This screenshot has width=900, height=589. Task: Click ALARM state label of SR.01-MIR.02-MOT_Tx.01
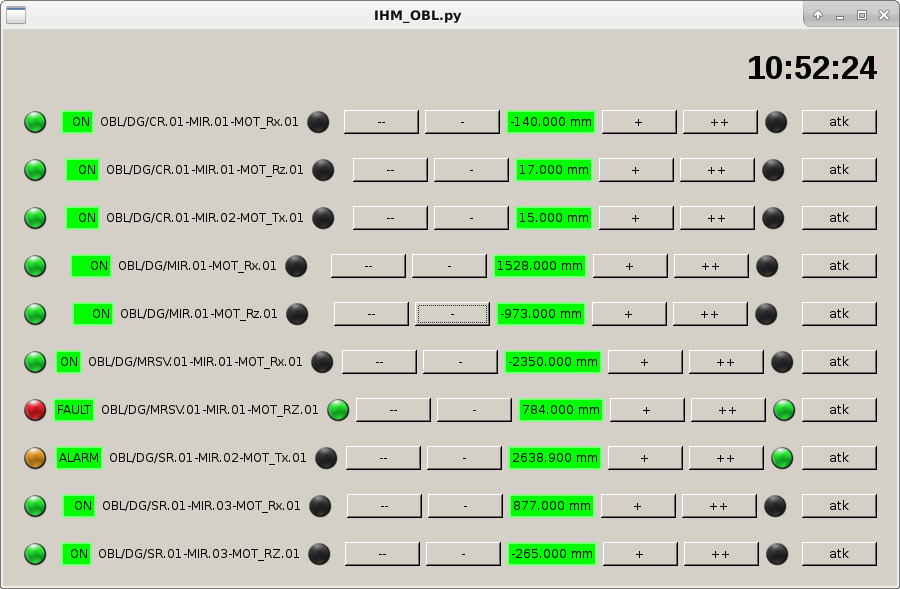click(79, 458)
